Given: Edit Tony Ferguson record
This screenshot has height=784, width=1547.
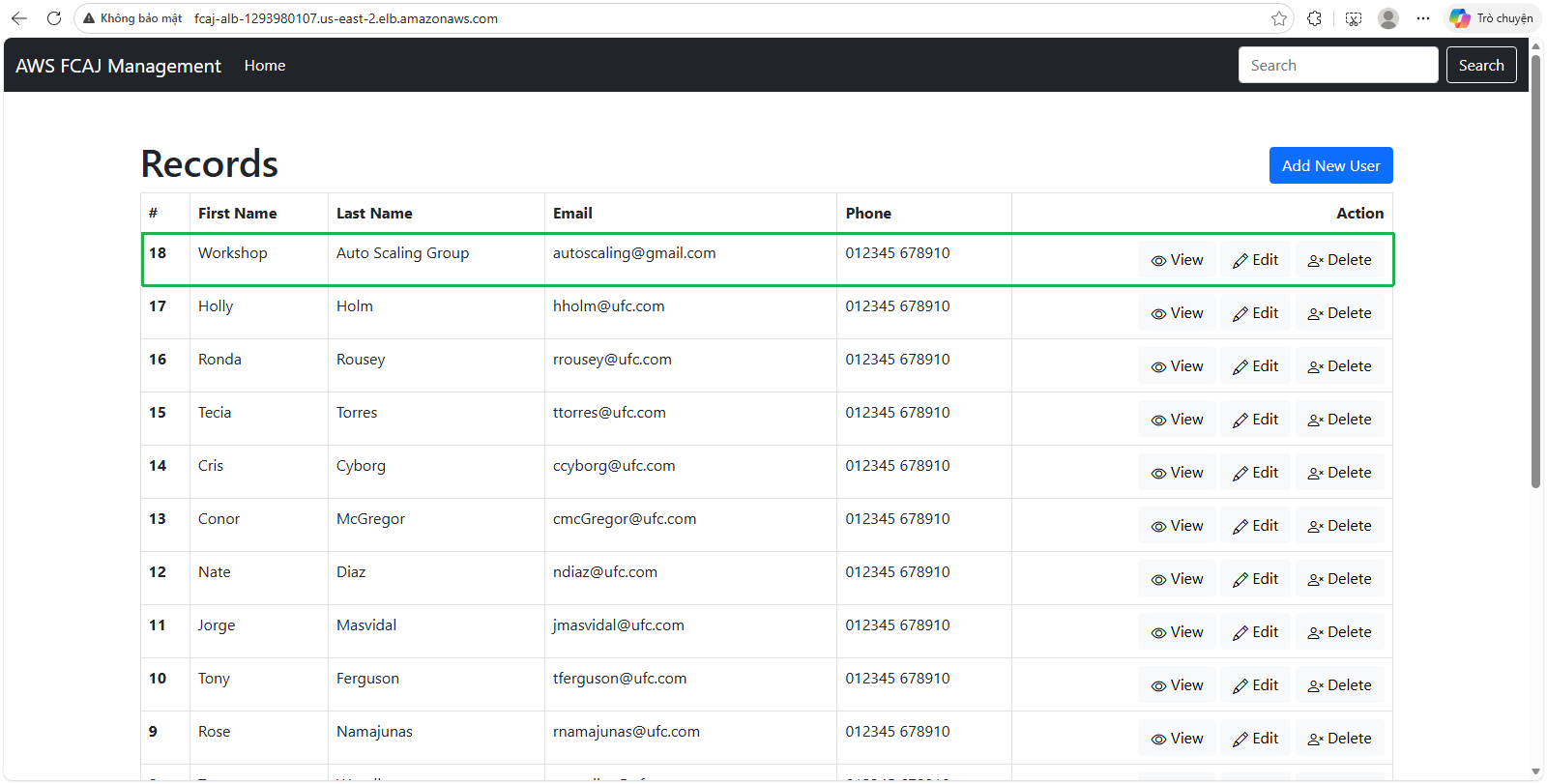Looking at the screenshot, I should tap(1255, 685).
